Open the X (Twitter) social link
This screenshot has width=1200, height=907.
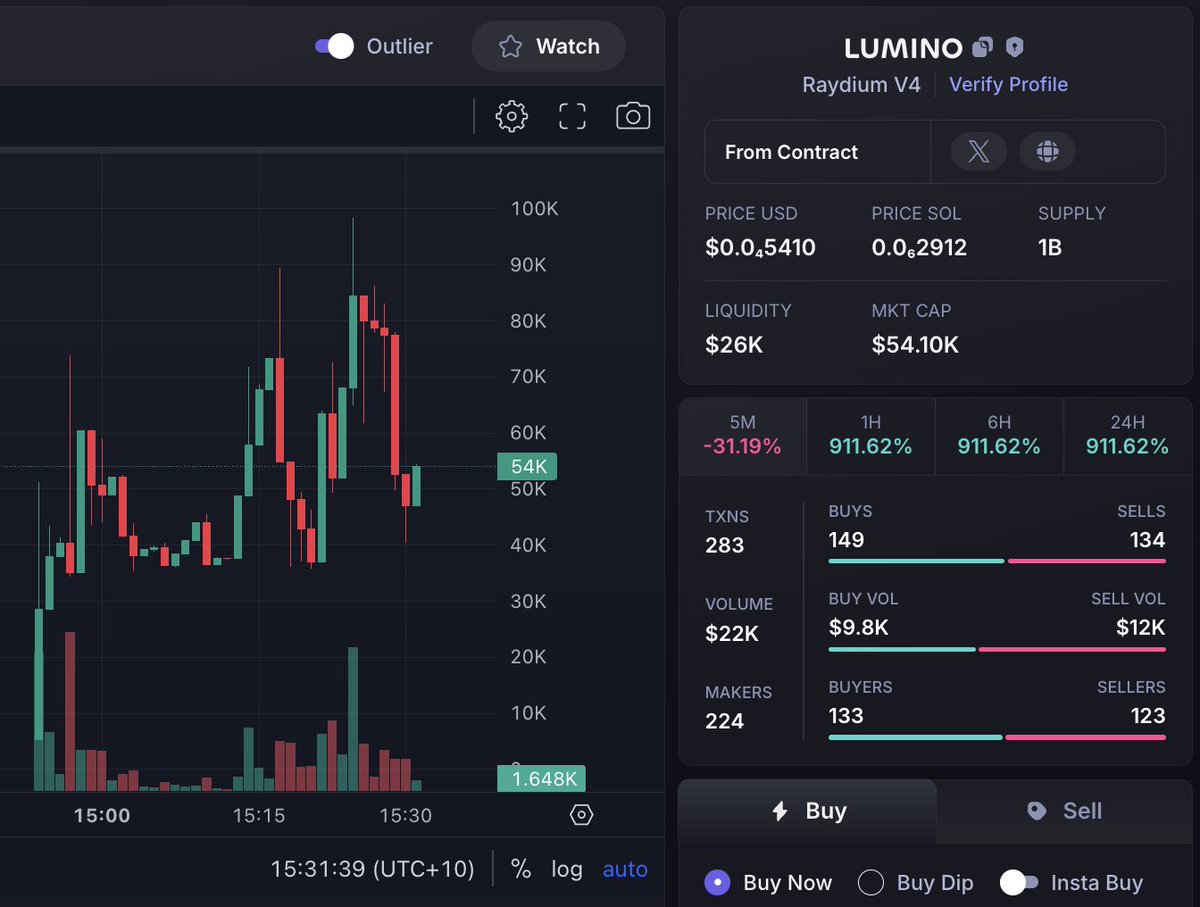[x=978, y=152]
